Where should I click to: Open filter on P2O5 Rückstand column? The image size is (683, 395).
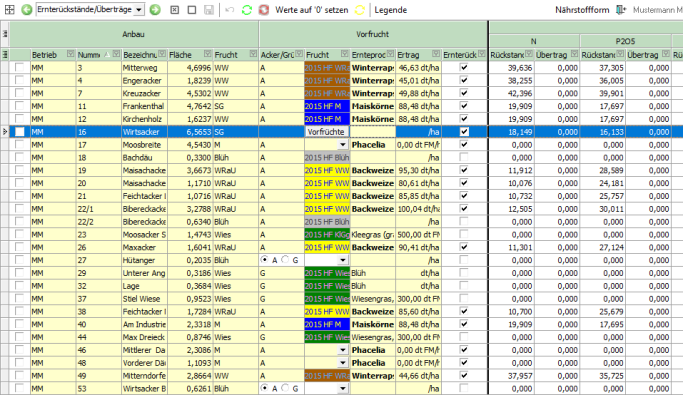click(620, 54)
